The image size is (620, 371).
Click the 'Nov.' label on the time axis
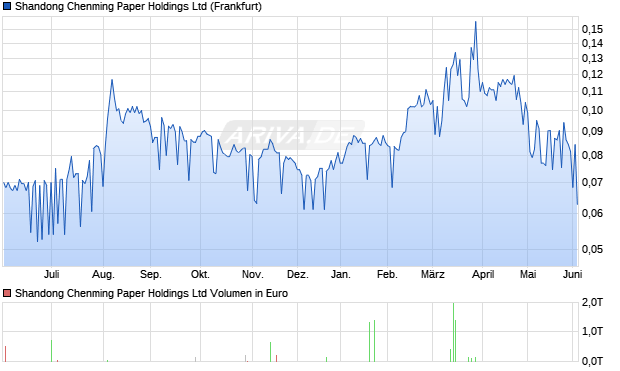(253, 274)
